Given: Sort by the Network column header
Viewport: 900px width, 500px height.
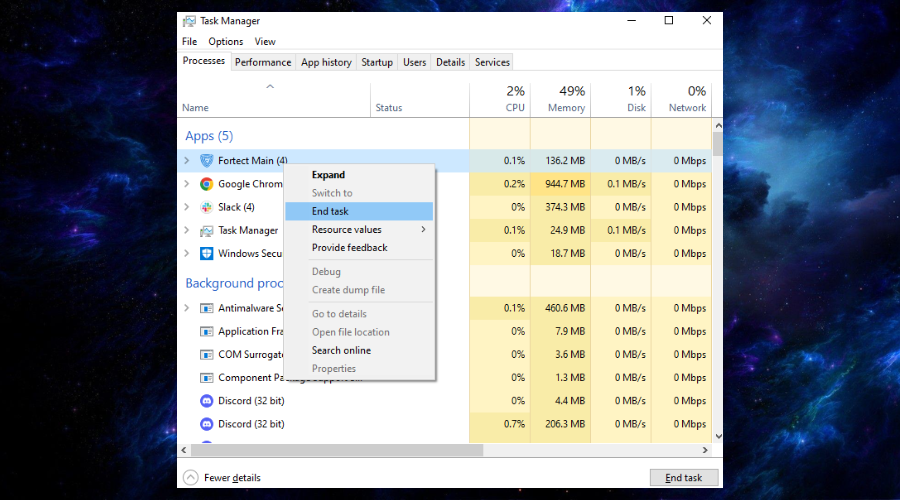Looking at the screenshot, I should point(681,100).
